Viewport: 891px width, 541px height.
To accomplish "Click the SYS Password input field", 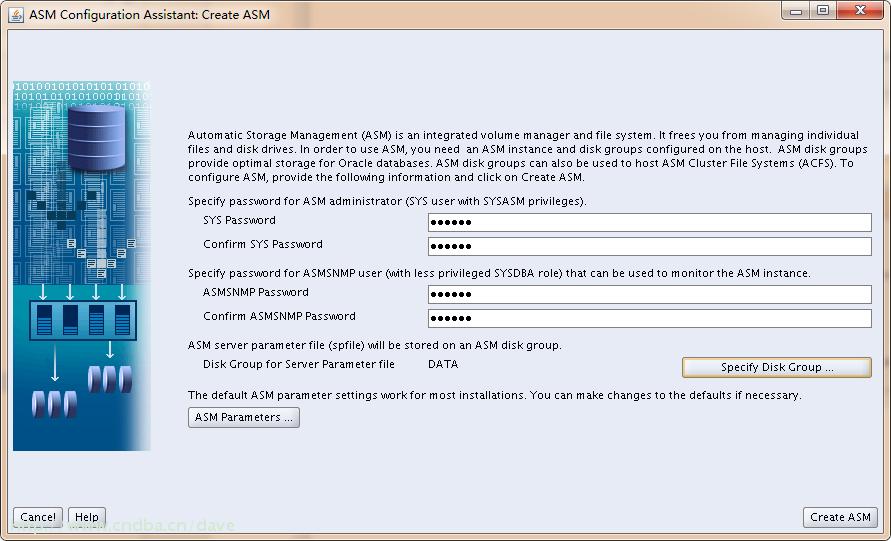I will click(x=649, y=222).
